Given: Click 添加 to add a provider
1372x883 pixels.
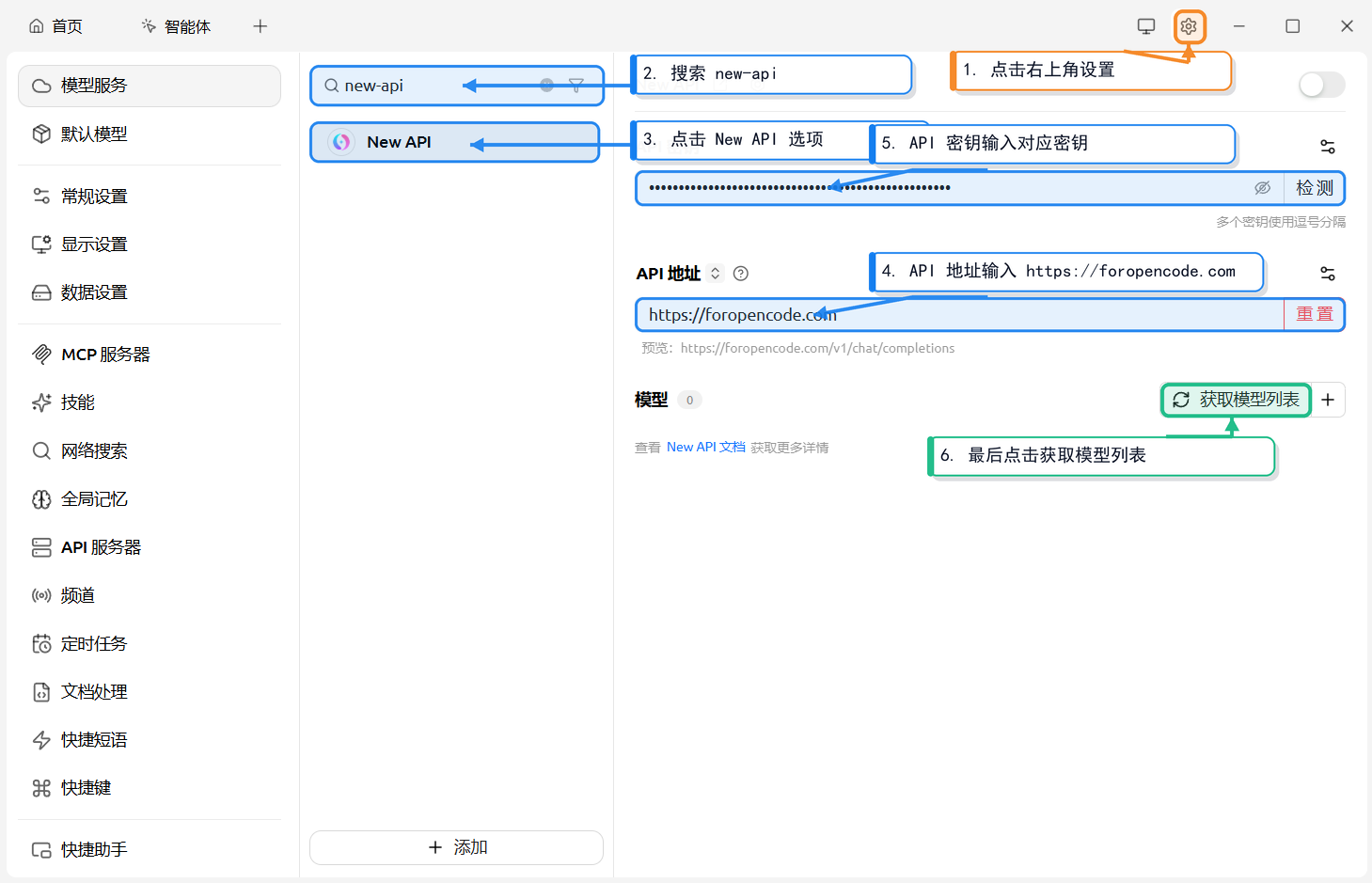Looking at the screenshot, I should (x=456, y=847).
